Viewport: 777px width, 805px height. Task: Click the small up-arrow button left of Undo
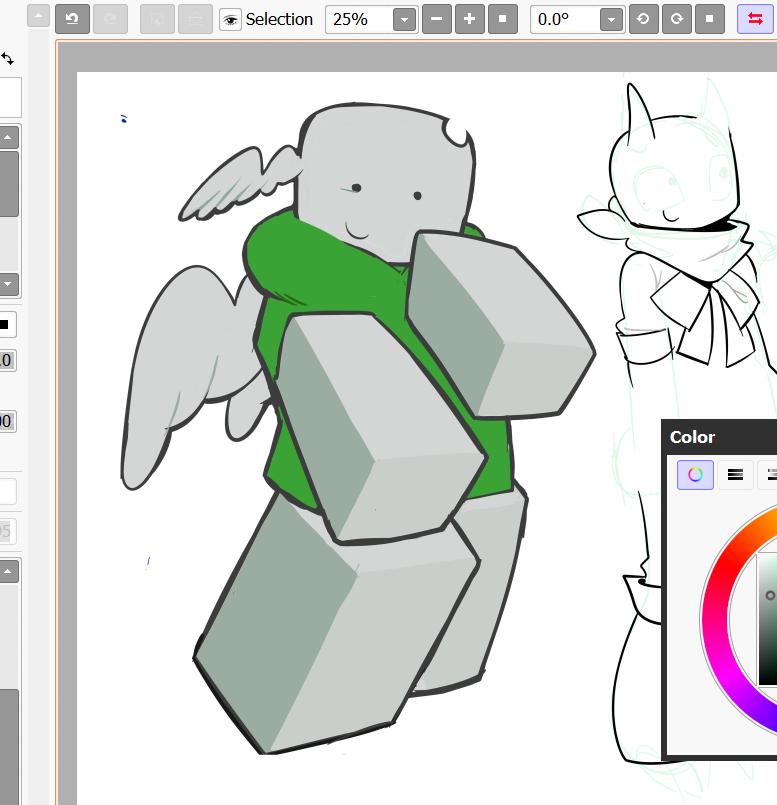point(39,15)
